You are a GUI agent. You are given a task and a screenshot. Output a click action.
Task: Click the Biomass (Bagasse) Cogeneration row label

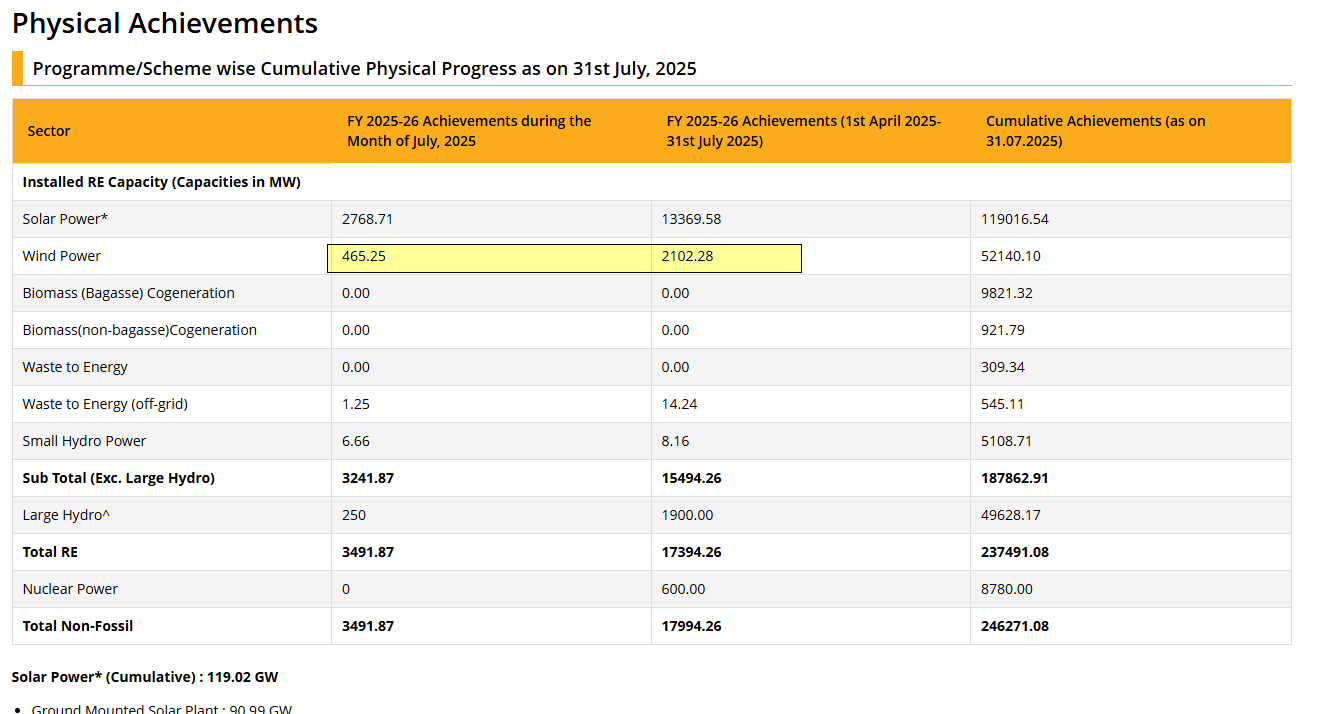click(128, 293)
